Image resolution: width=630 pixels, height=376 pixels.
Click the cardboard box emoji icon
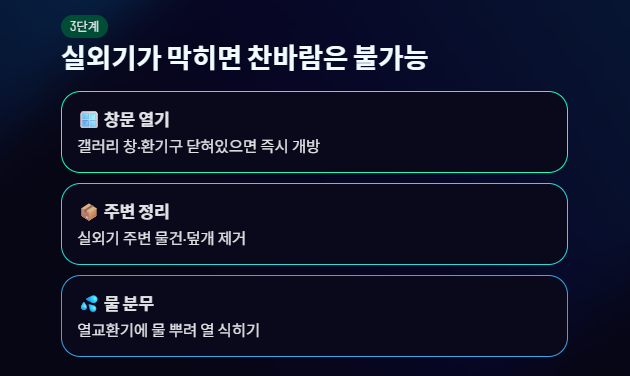coord(89,212)
